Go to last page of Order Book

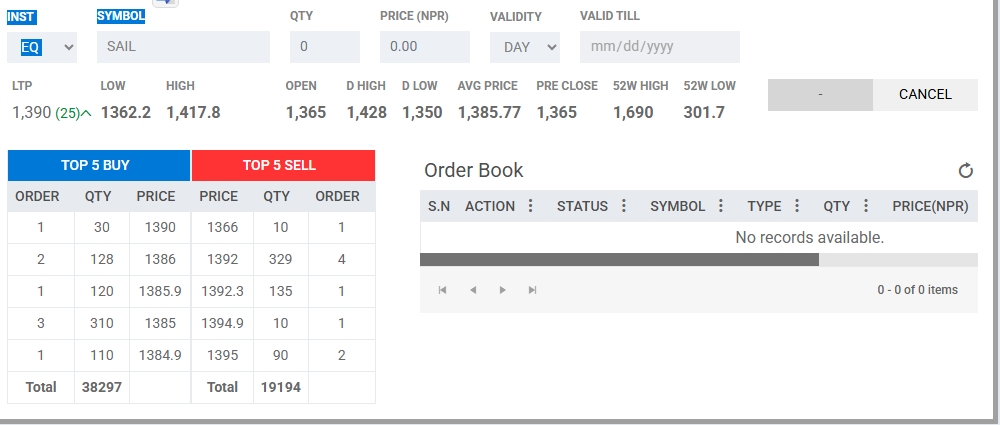(x=533, y=290)
